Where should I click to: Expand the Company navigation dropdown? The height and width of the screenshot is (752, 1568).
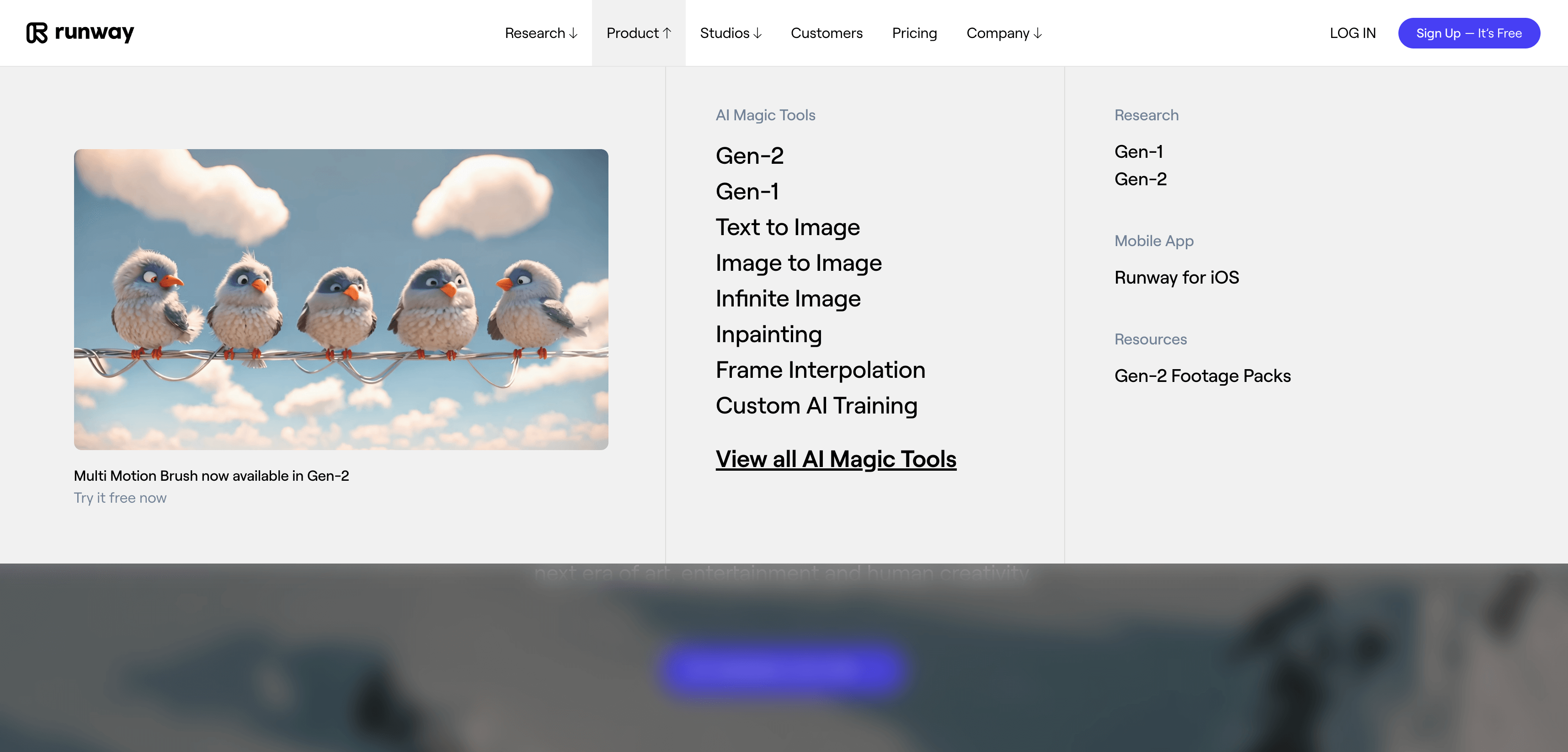(x=1004, y=33)
